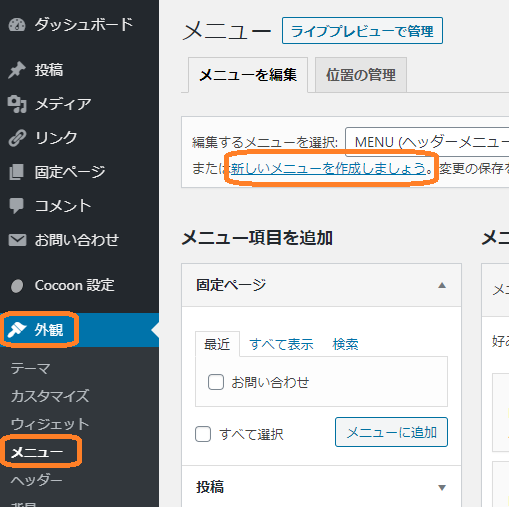The image size is (509, 507).
Task: Click the 投稿 accordion panel heading
Action: click(210, 487)
